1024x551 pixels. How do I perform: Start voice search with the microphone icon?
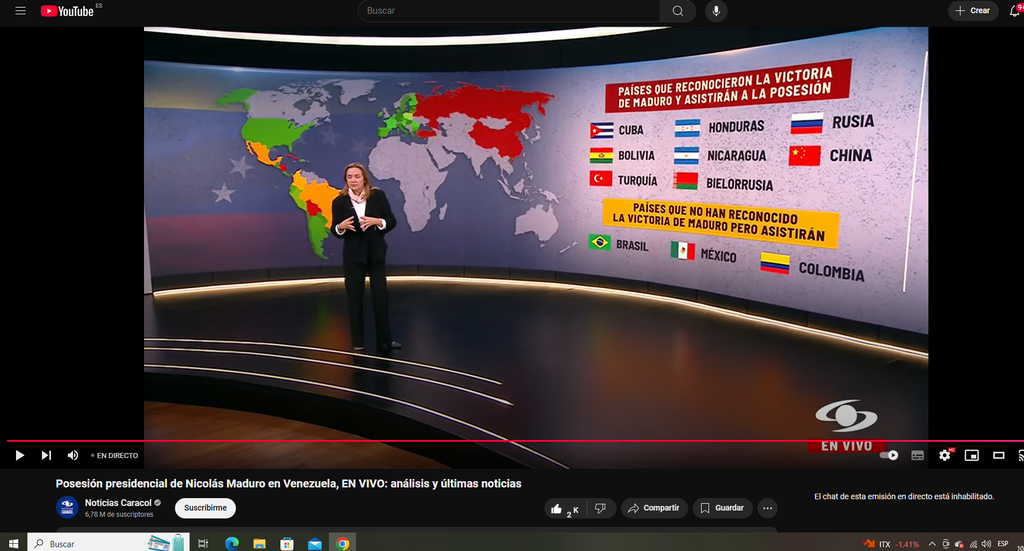pyautogui.click(x=716, y=11)
